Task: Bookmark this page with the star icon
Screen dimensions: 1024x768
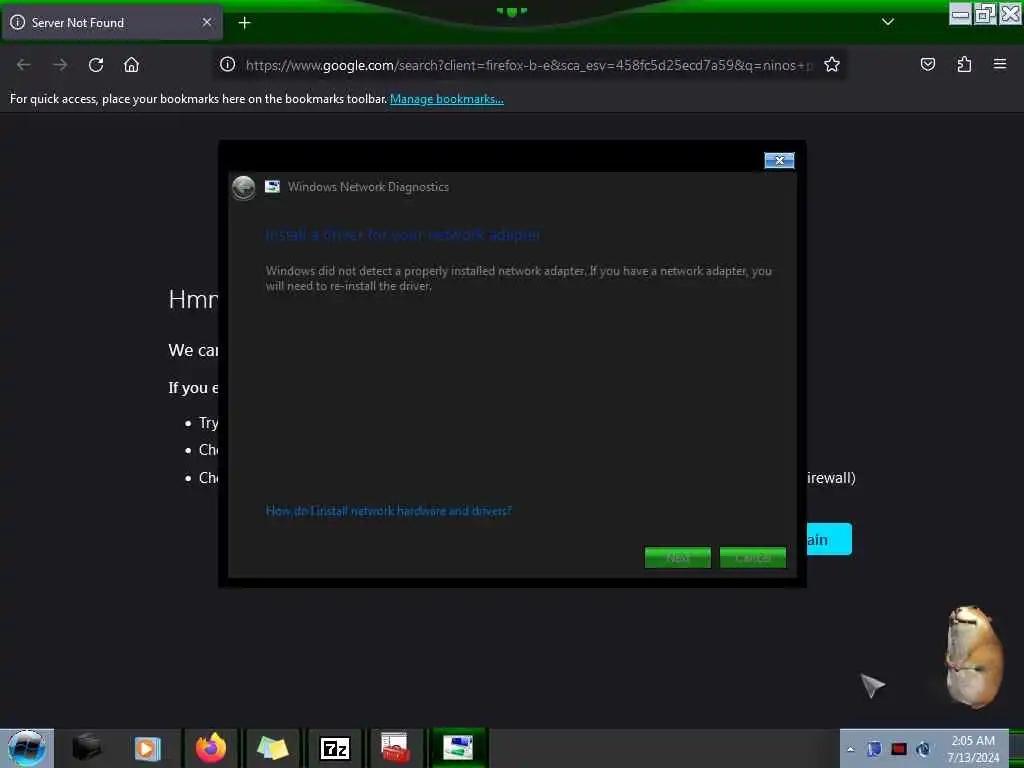Action: tap(831, 64)
